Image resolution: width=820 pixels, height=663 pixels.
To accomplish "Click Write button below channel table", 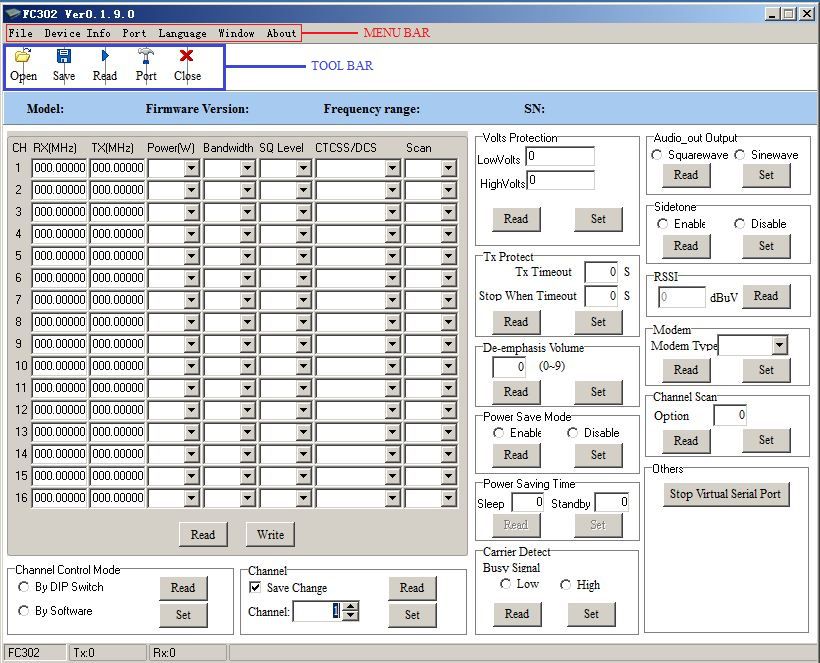I will pyautogui.click(x=270, y=534).
